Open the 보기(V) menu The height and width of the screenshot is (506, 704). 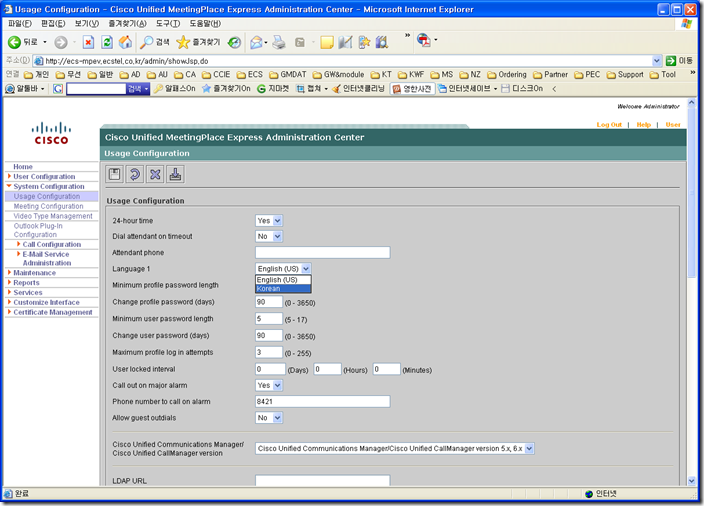tap(87, 23)
